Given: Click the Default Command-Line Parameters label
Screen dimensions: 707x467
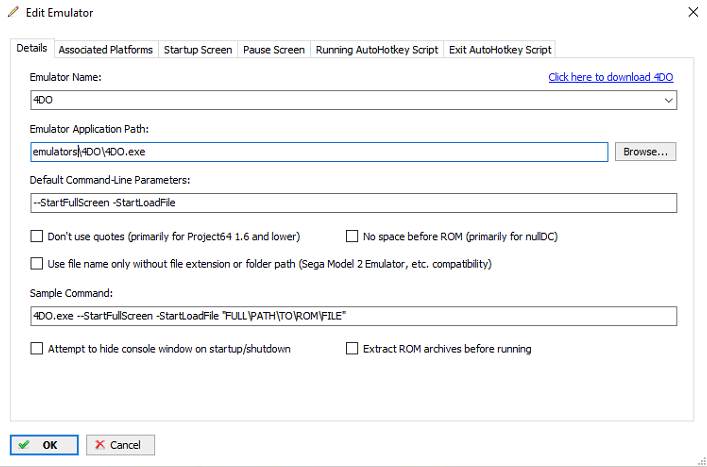Looking at the screenshot, I should pyautogui.click(x=110, y=180).
